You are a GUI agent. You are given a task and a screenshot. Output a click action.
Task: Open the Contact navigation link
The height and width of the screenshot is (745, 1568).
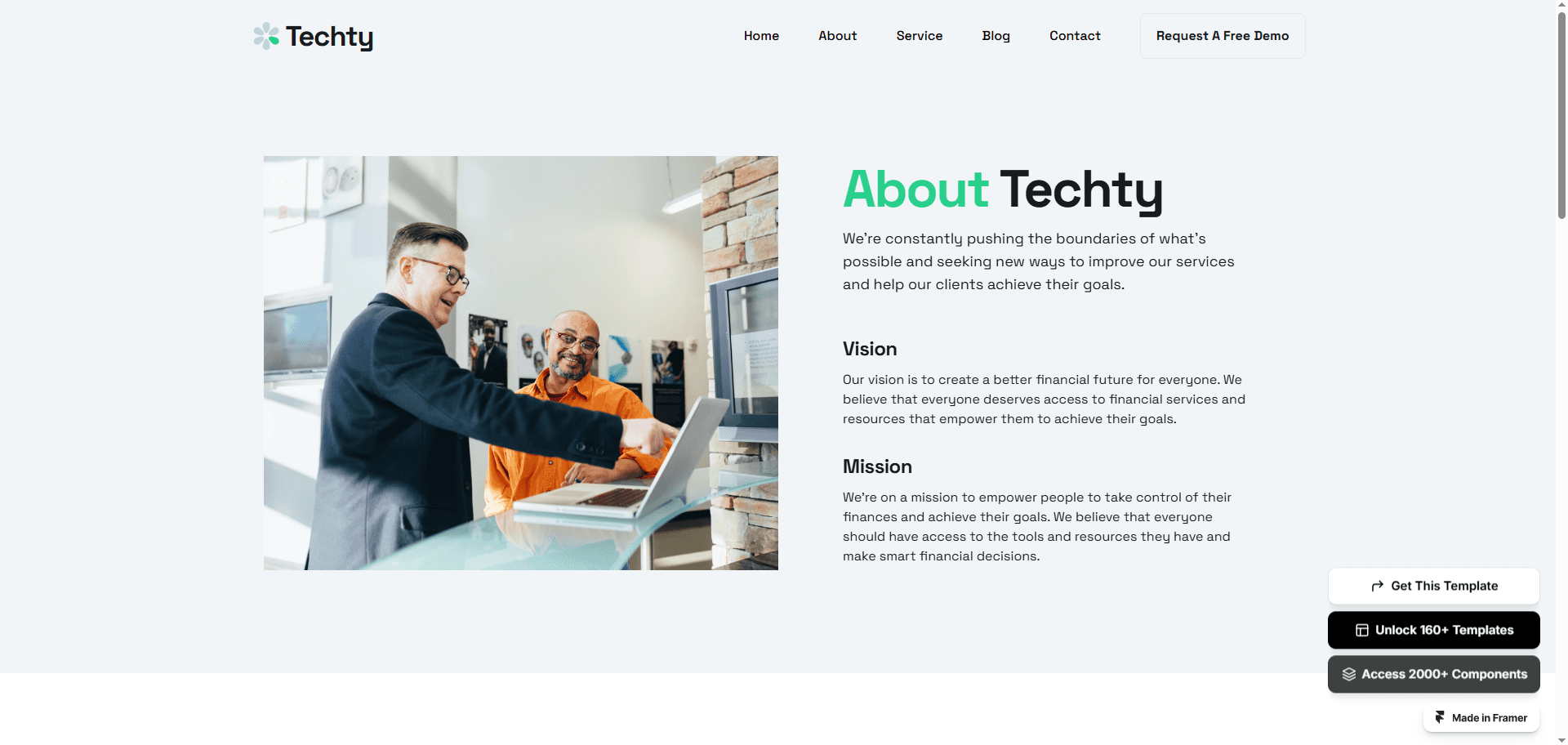pos(1075,36)
